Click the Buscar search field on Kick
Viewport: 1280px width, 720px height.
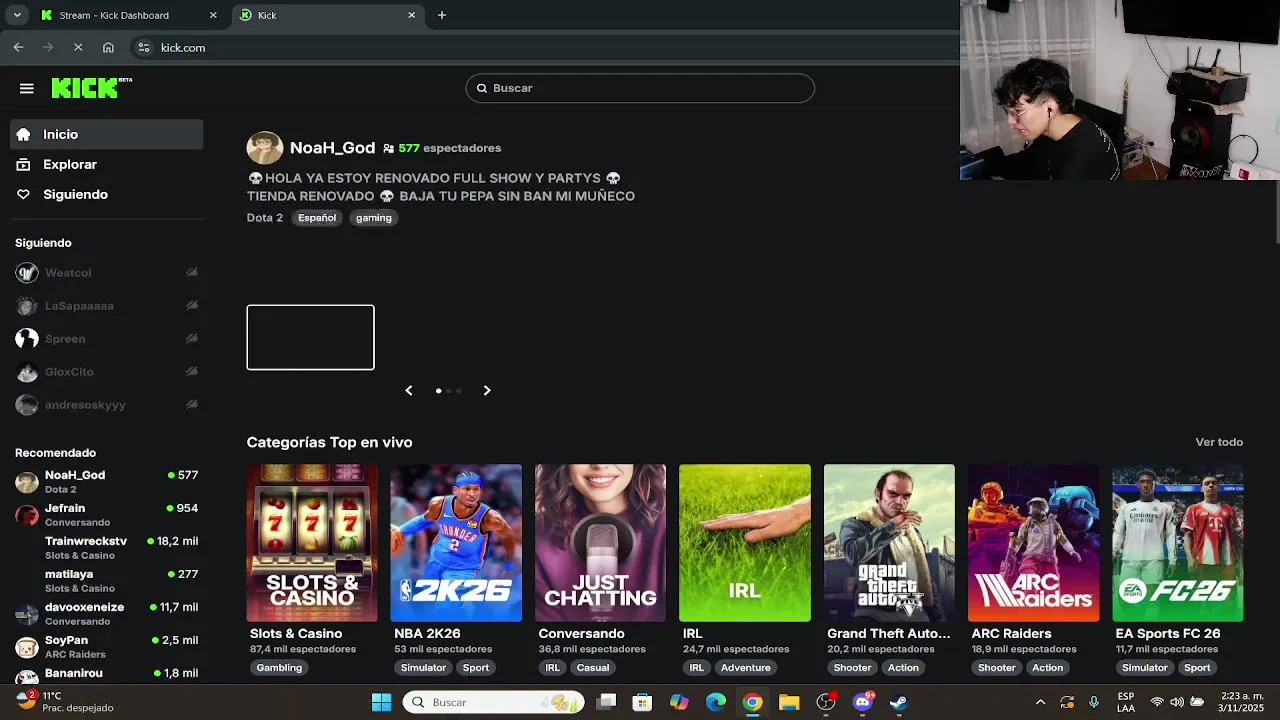[640, 88]
